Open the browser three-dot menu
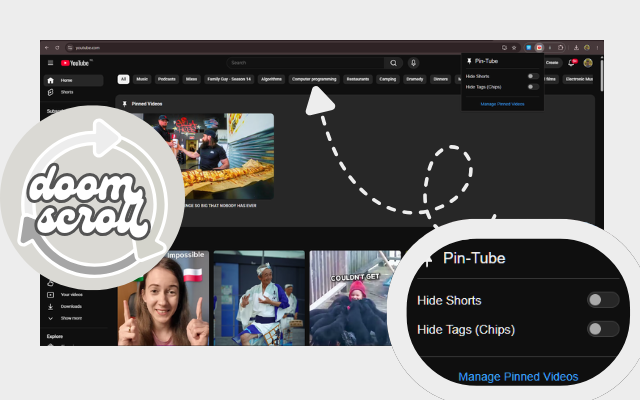The image size is (640, 400). click(x=597, y=48)
